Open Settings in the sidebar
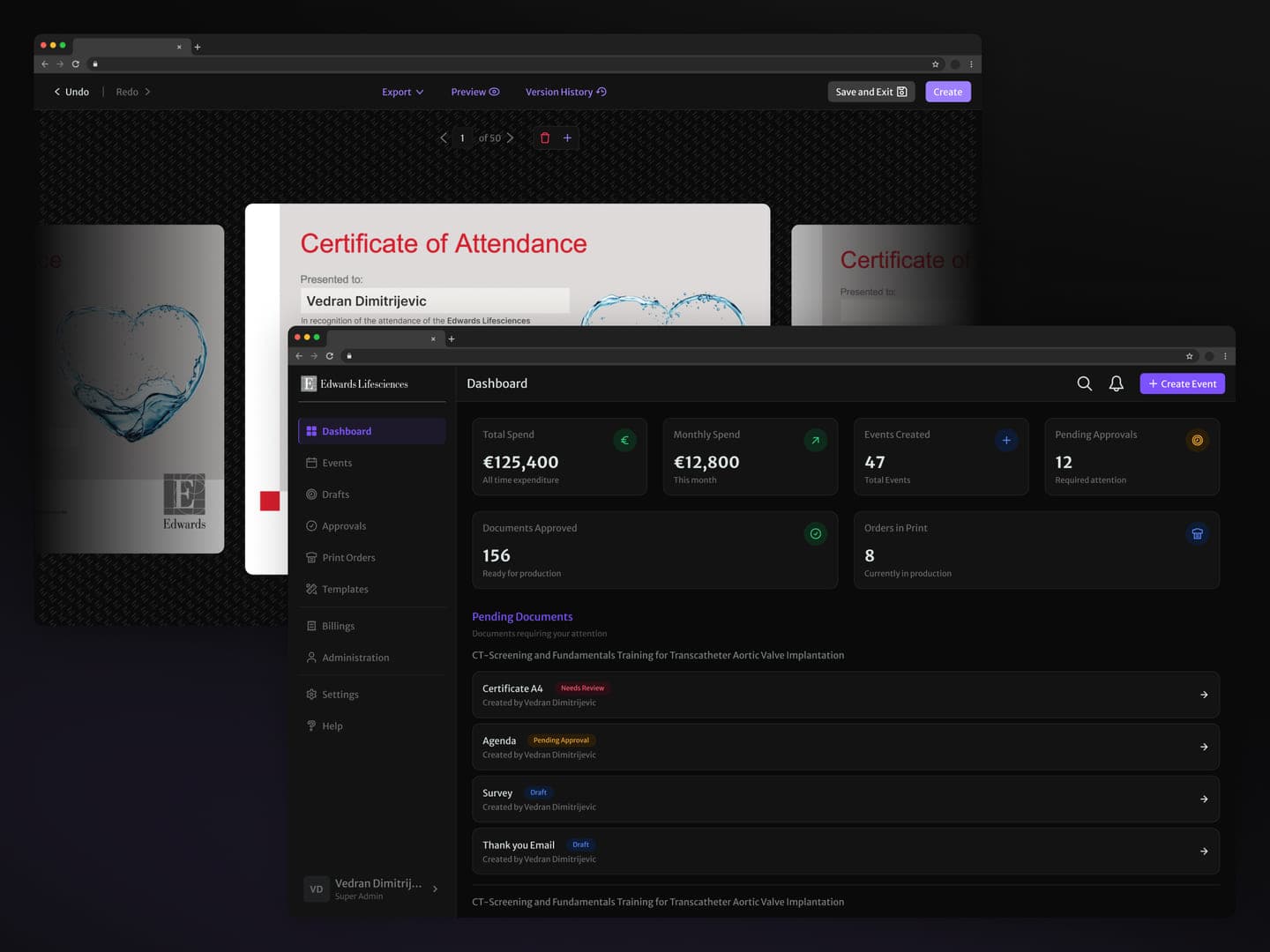Image resolution: width=1270 pixels, height=952 pixels. tap(372, 695)
